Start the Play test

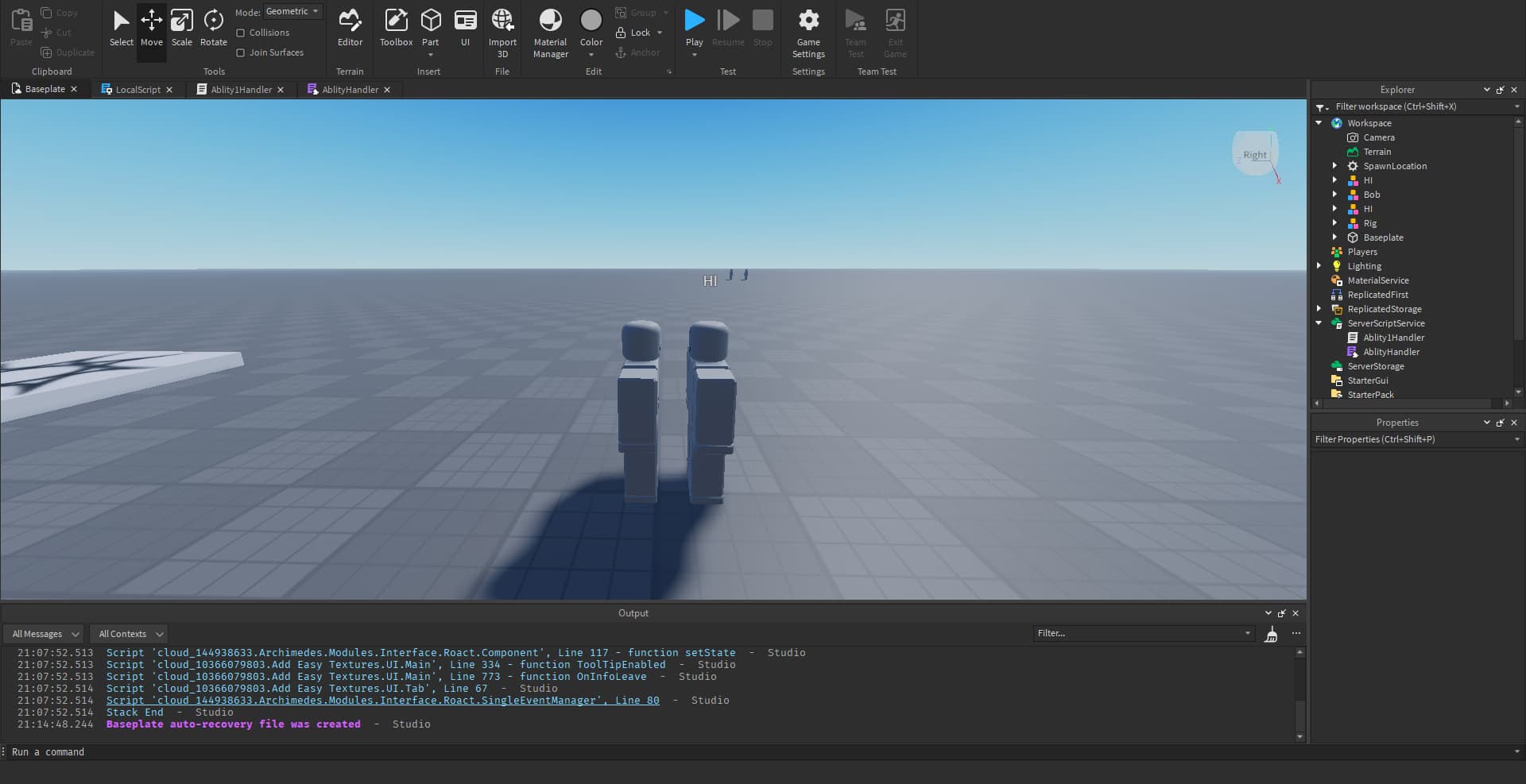point(694,21)
